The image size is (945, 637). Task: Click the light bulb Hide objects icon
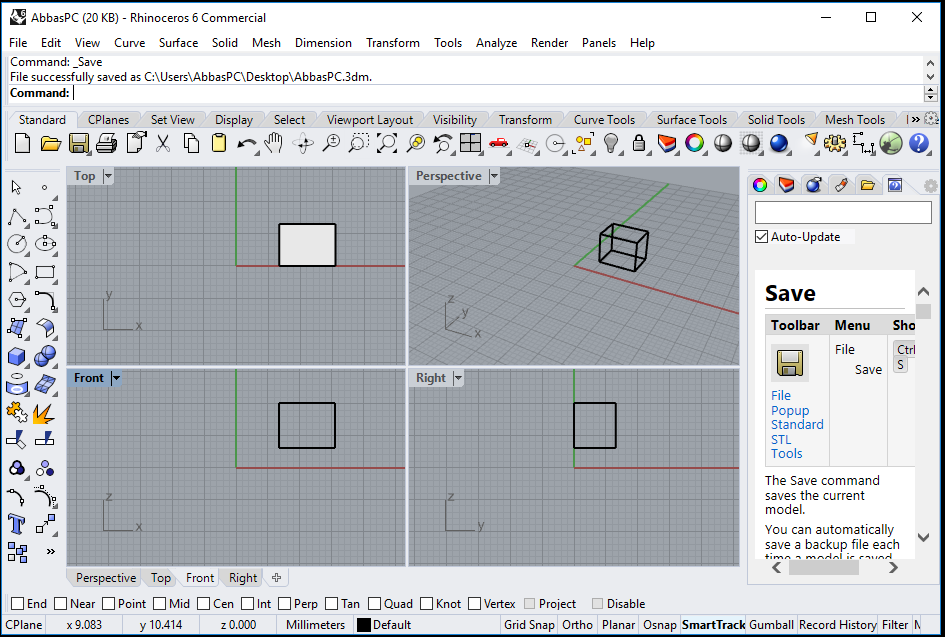pyautogui.click(x=611, y=143)
